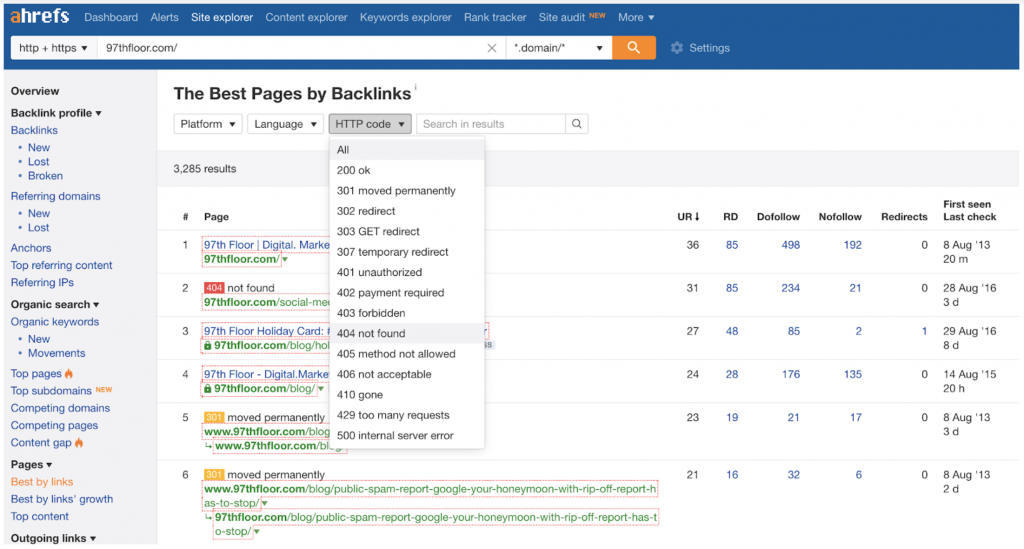
Task: Open the http + https protocol dropdown
Action: pyautogui.click(x=54, y=48)
